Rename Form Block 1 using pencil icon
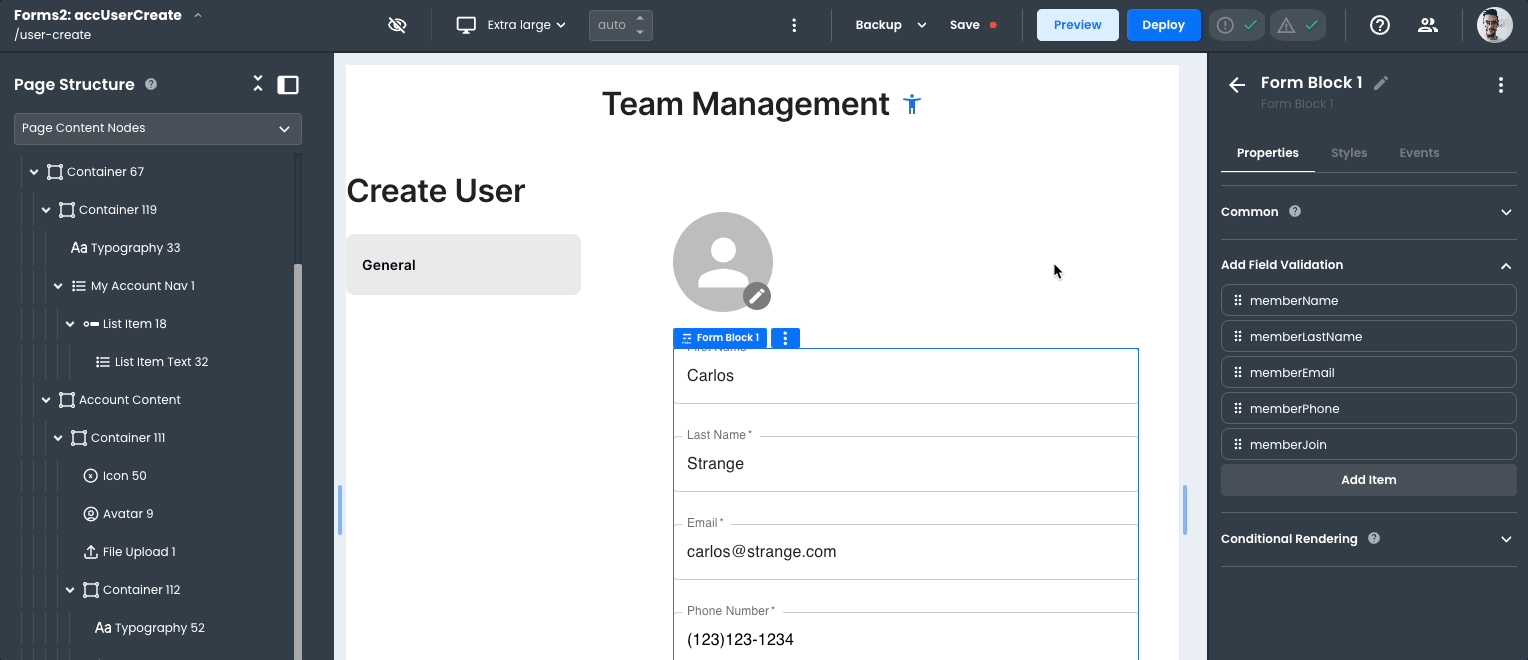The height and width of the screenshot is (660, 1528). coord(1381,83)
